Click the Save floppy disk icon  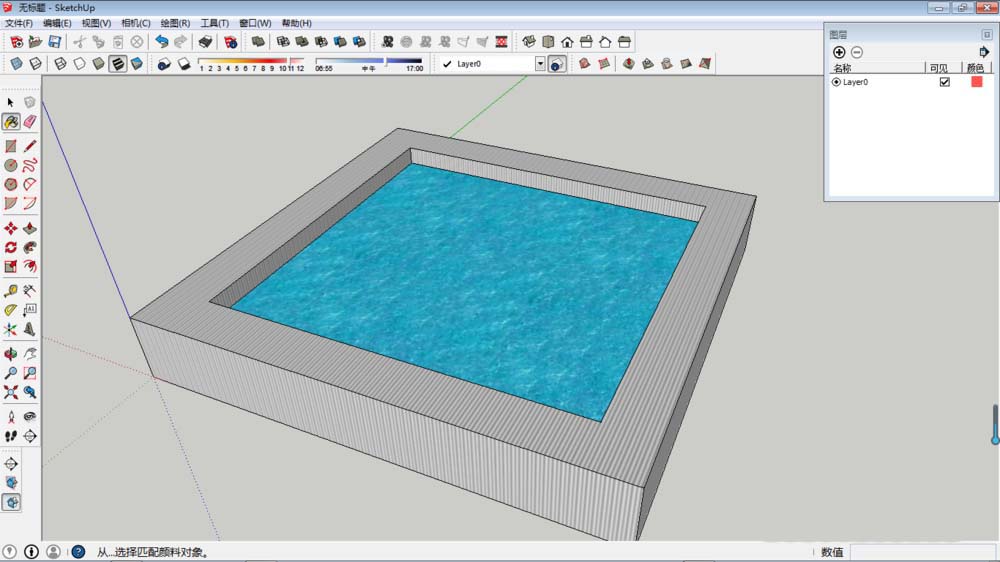[54, 42]
